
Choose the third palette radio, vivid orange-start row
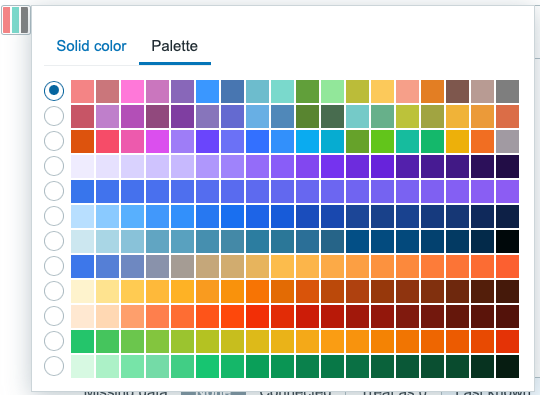[x=54, y=141]
